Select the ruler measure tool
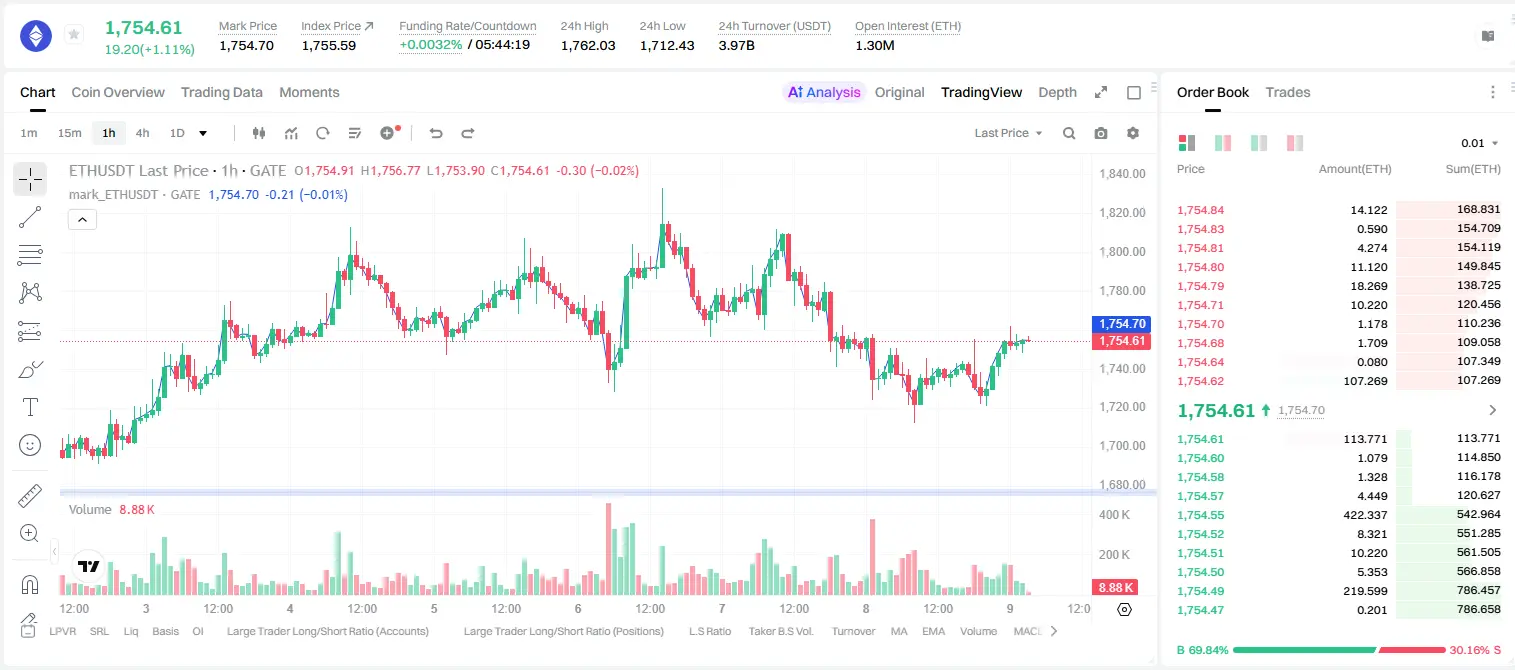The width and height of the screenshot is (1515, 670). [30, 496]
